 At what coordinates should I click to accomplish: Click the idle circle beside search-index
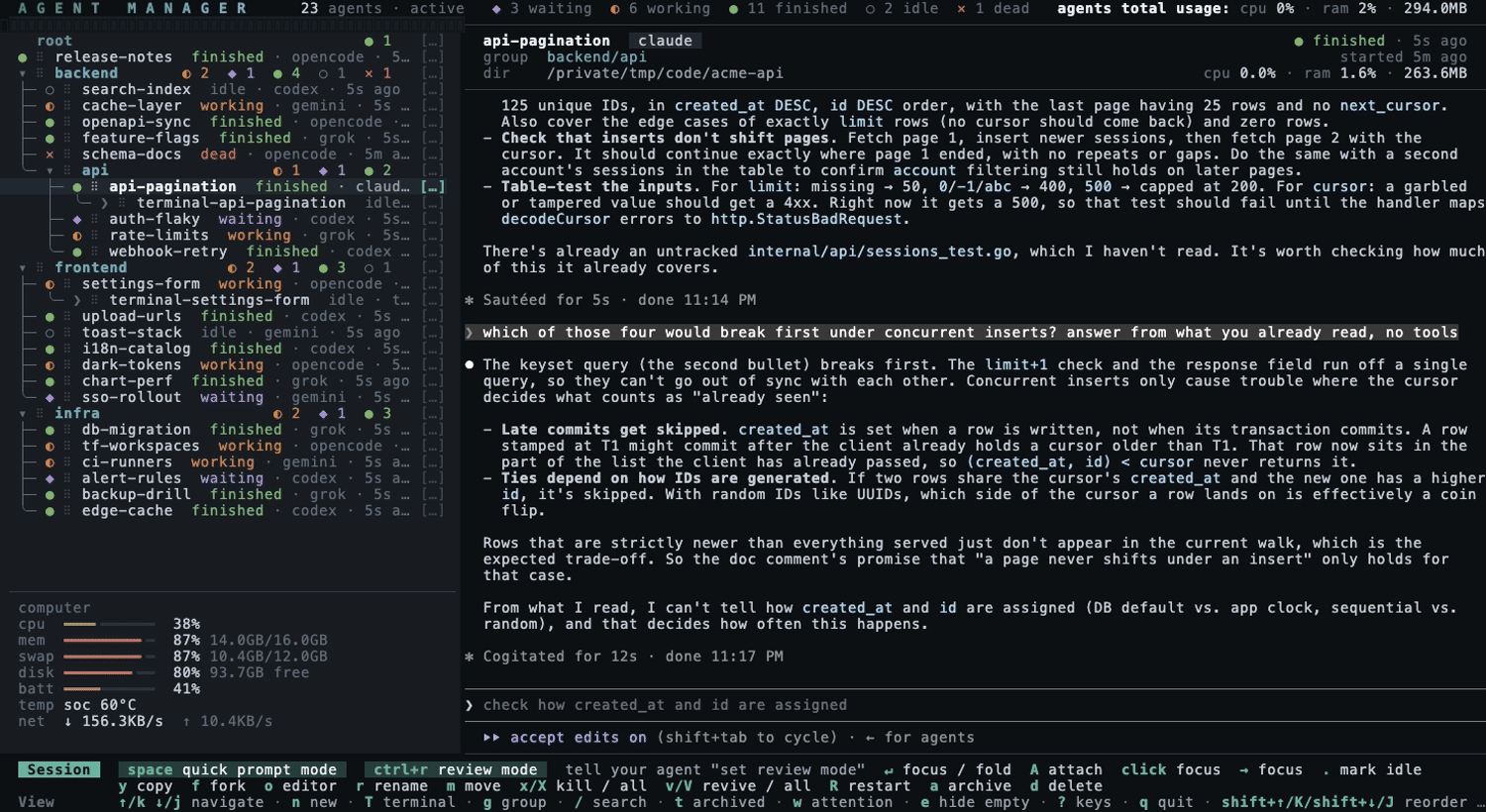pyautogui.click(x=50, y=90)
